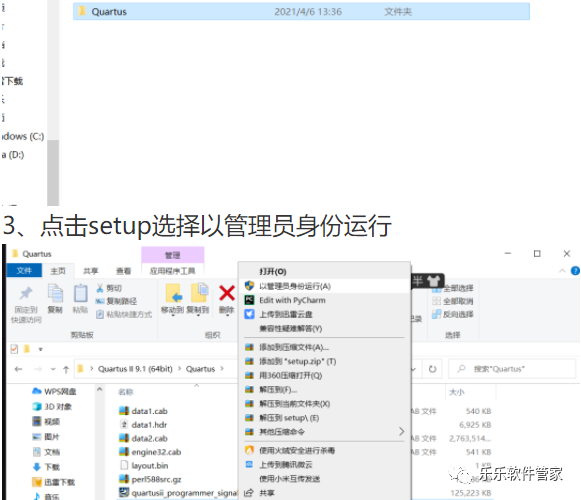The height and width of the screenshot is (500, 581).
Task: Open Xunlei Downloads in sidebar
Action: tap(53, 482)
